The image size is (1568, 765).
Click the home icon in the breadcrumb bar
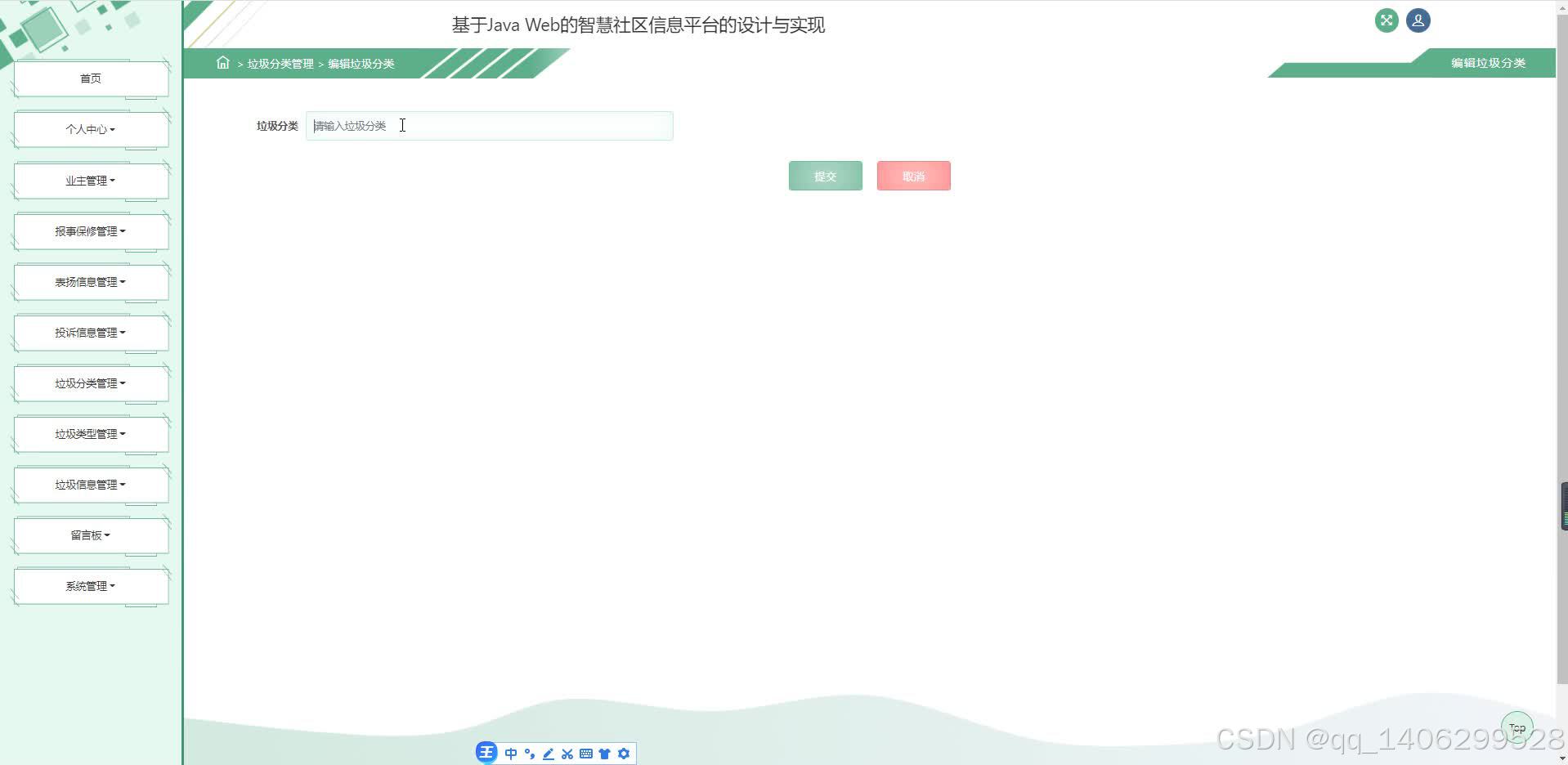tap(222, 63)
